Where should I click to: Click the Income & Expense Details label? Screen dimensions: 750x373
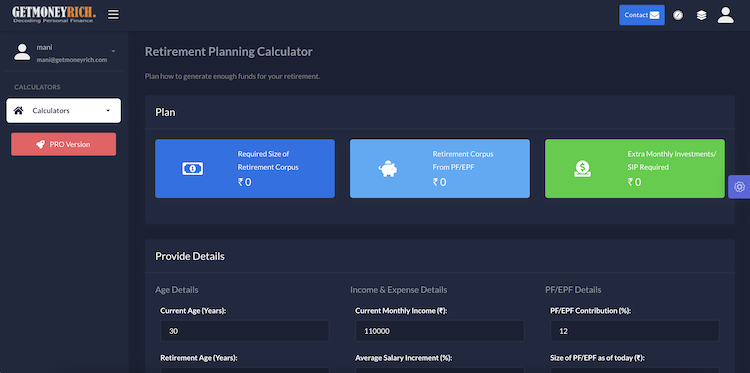(x=398, y=290)
